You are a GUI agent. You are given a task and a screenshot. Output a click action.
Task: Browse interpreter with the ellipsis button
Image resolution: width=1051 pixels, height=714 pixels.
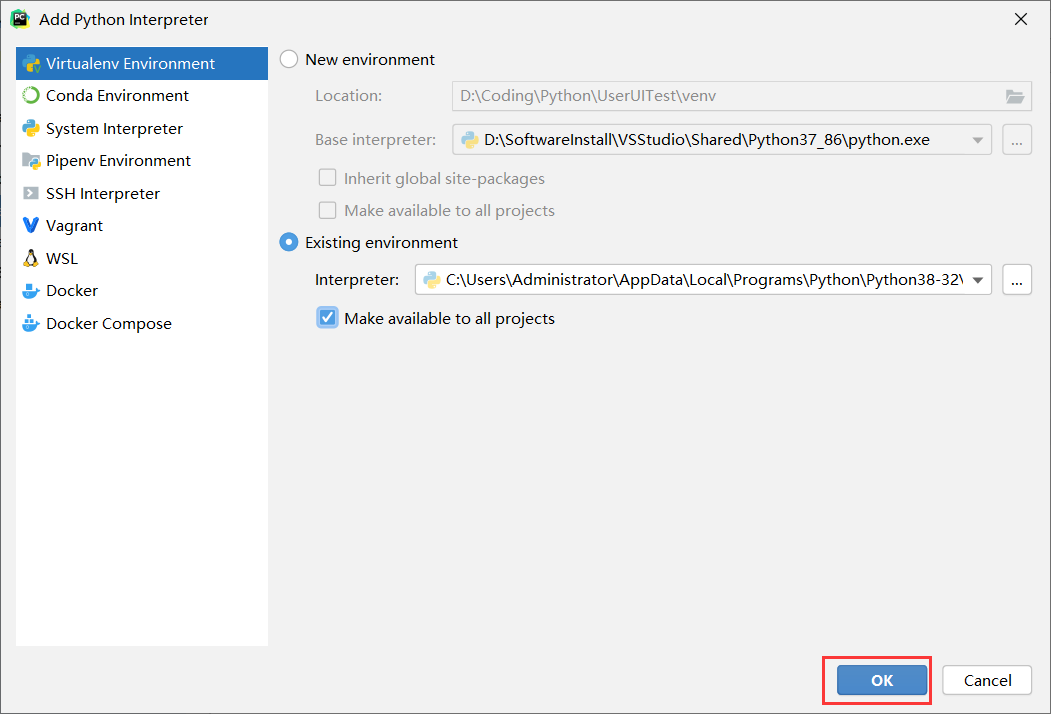pos(1016,279)
